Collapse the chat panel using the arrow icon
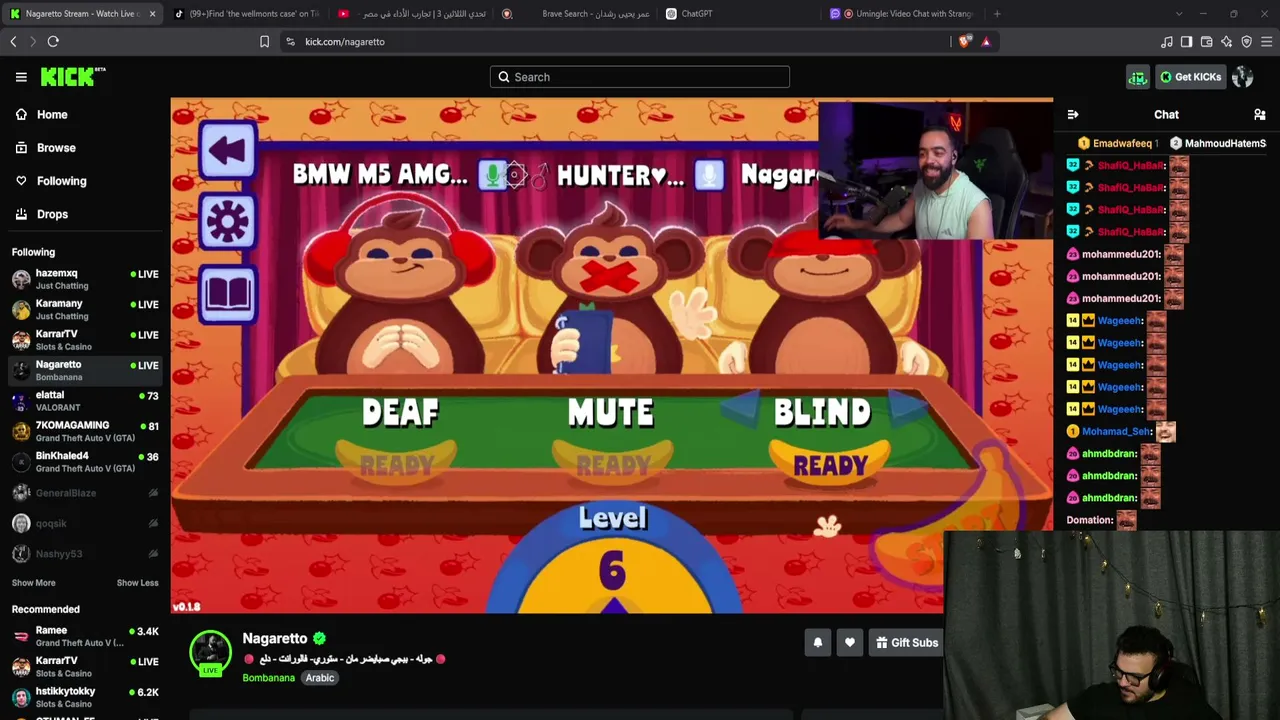This screenshot has height=720, width=1280. tap(1072, 115)
